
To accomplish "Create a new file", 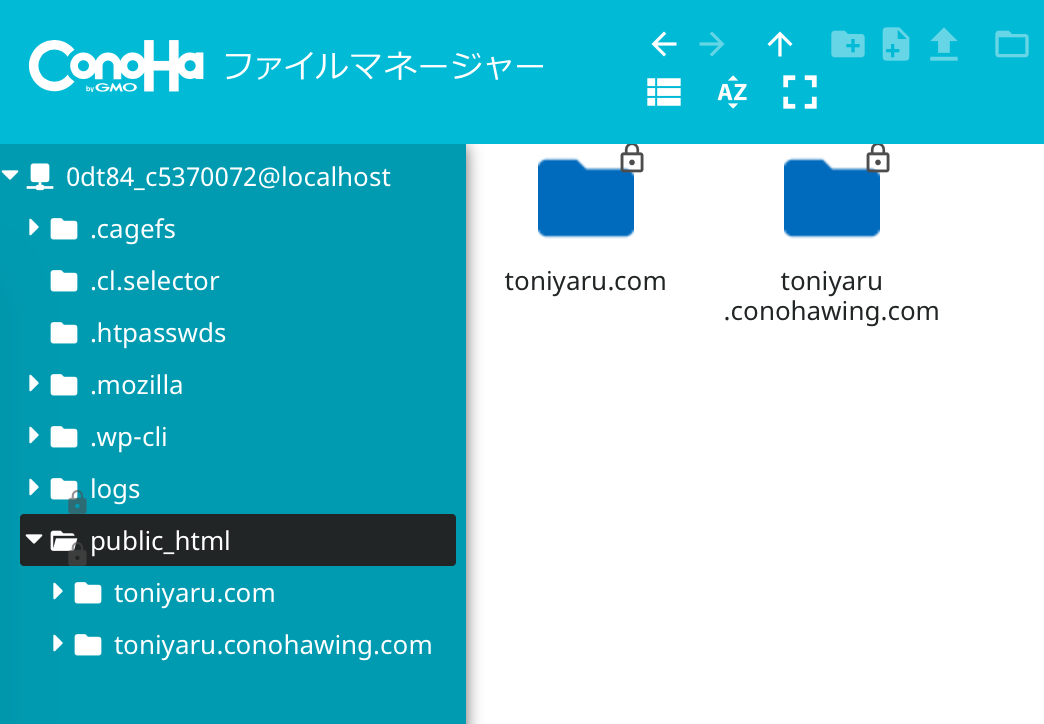I will 896,45.
